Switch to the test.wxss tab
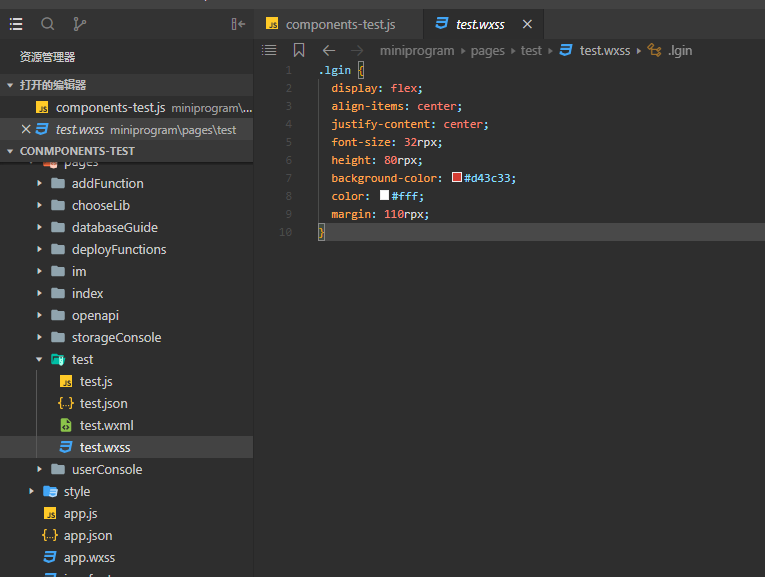The image size is (765, 577). (x=483, y=24)
